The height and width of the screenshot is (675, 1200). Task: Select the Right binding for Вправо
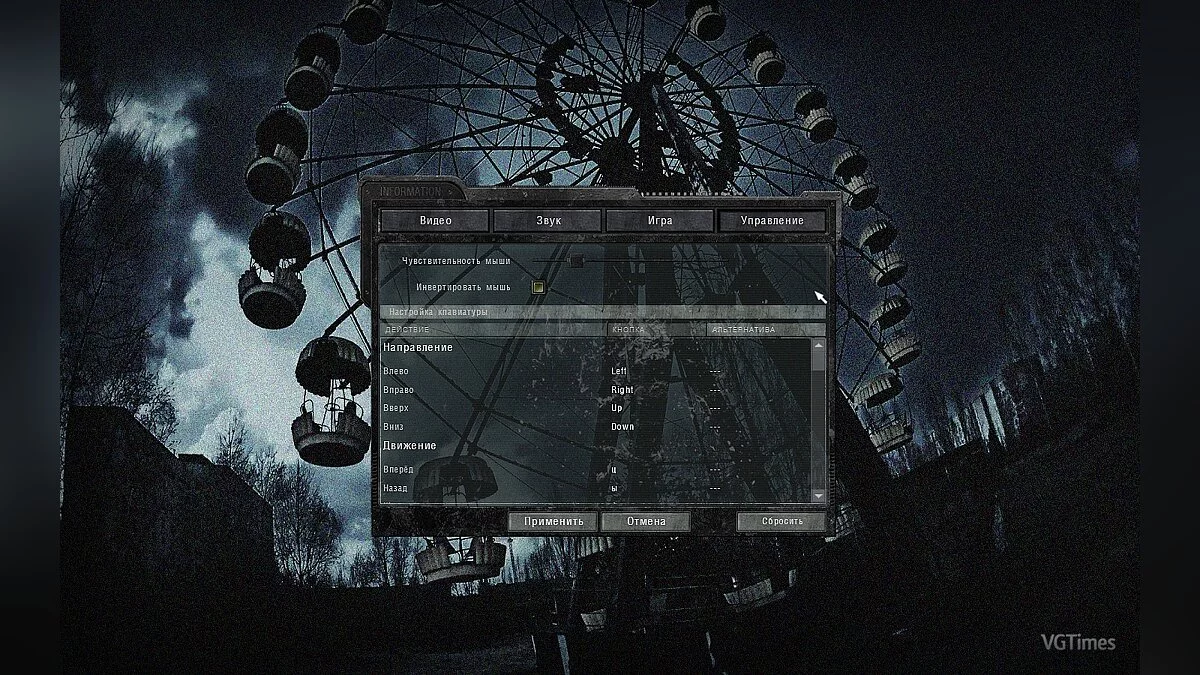(624, 387)
